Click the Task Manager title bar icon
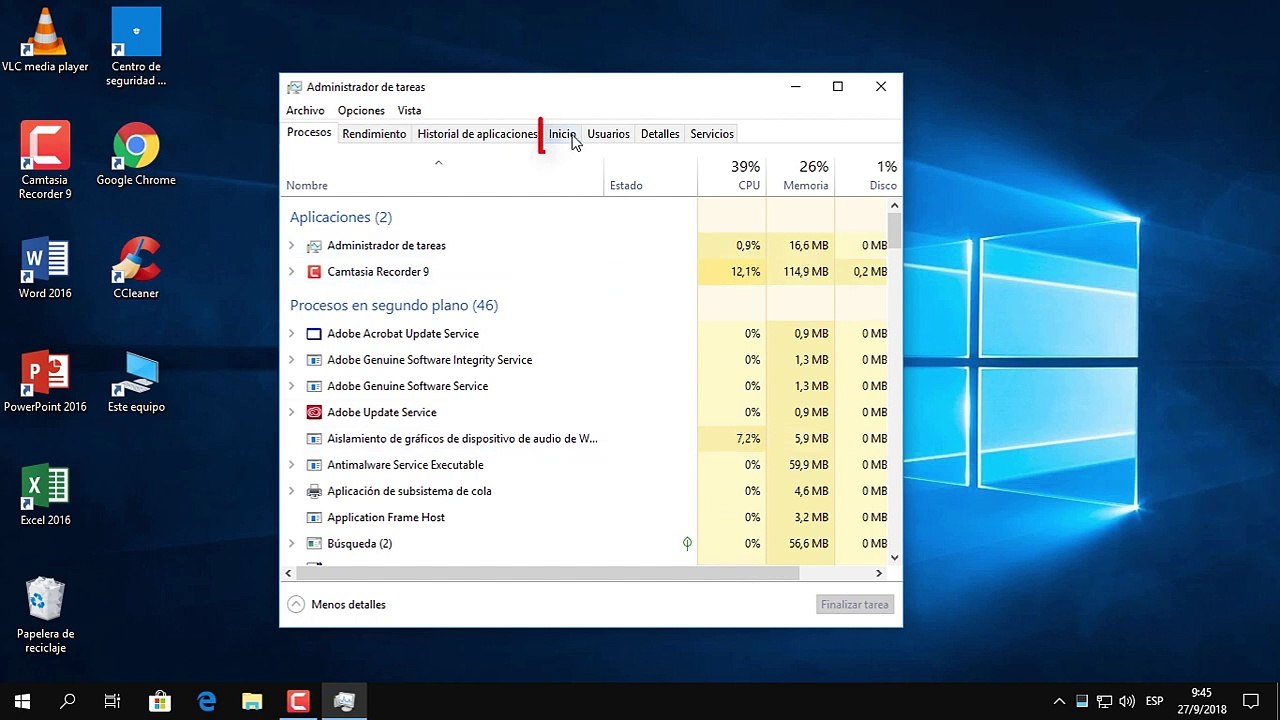The height and width of the screenshot is (720, 1280). [294, 87]
